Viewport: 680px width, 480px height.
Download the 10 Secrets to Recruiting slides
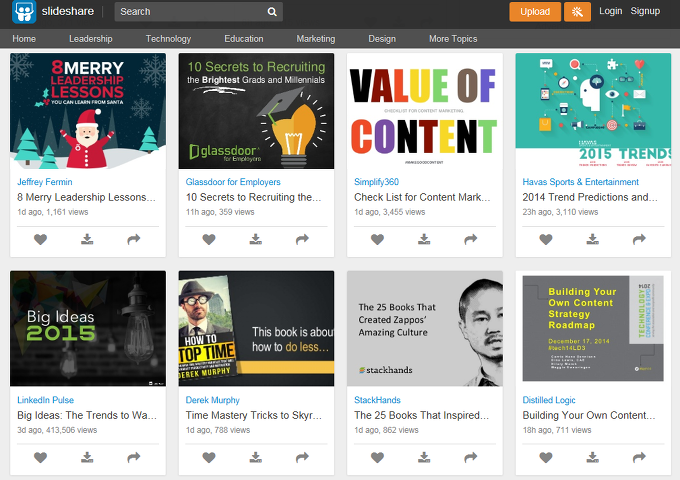pyautogui.click(x=256, y=239)
